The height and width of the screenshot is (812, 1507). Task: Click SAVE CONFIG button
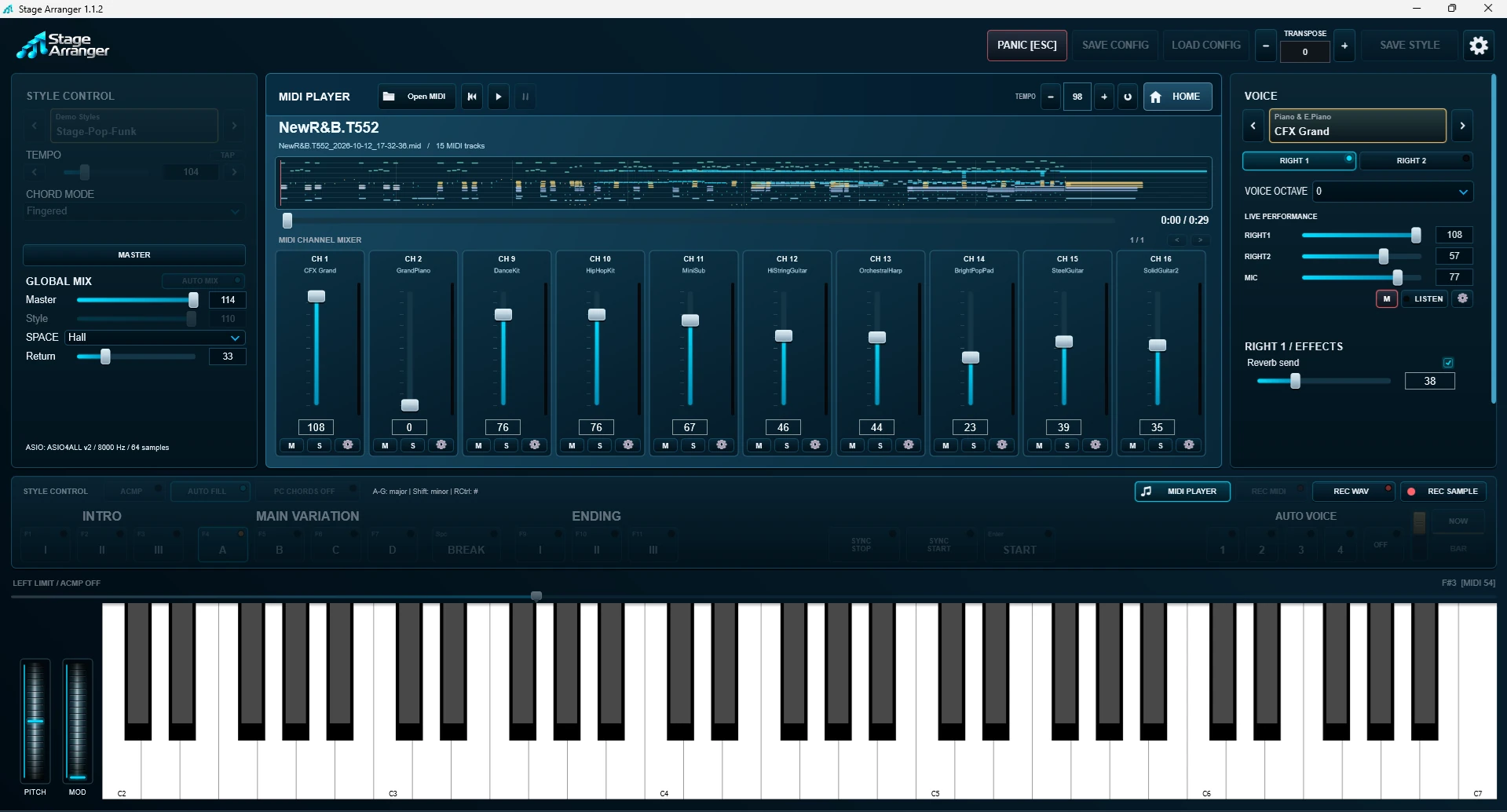[x=1115, y=46]
